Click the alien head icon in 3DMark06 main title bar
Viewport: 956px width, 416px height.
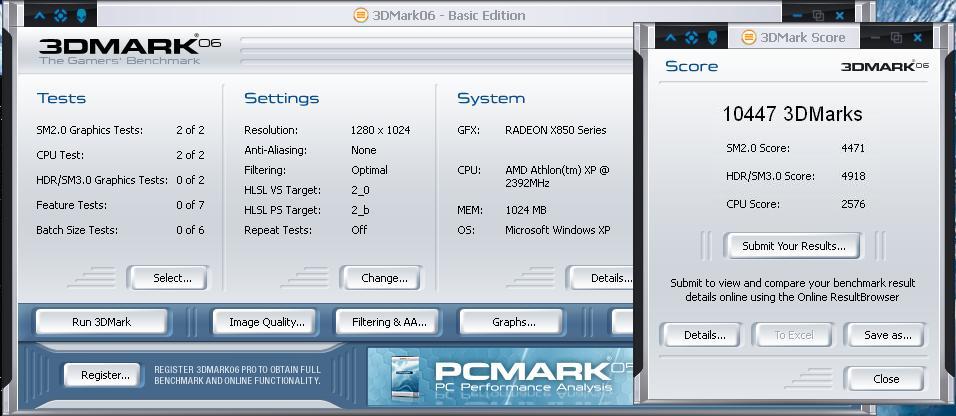(81, 16)
